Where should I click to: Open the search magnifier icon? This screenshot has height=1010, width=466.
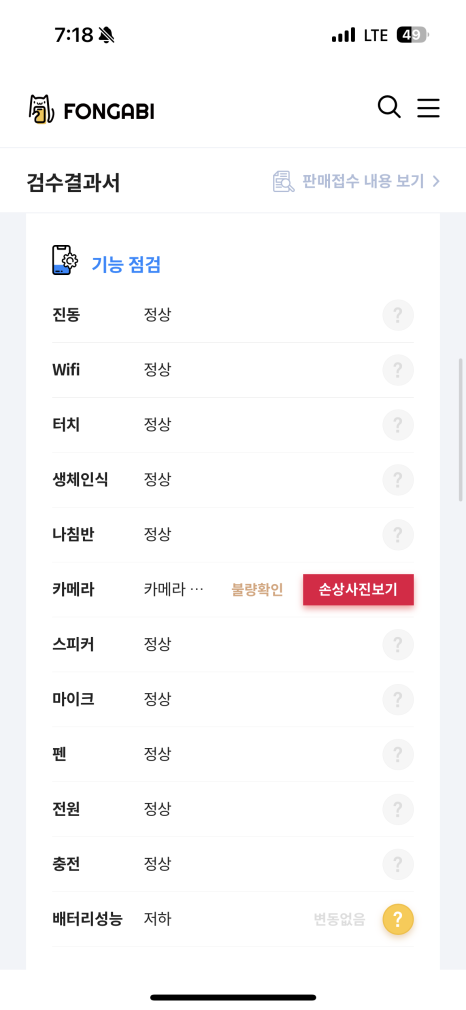tap(389, 108)
